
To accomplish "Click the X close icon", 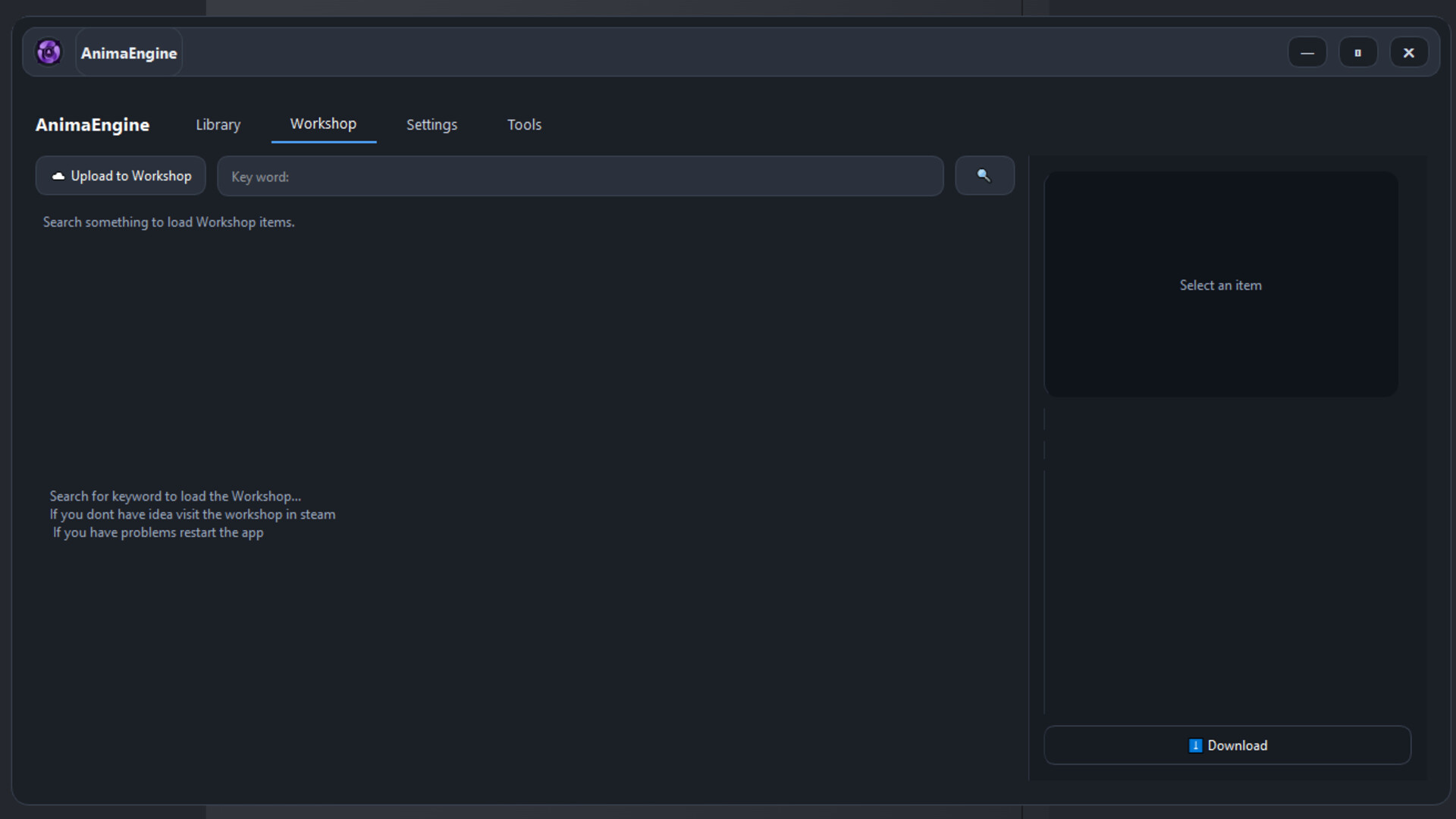I will point(1408,52).
